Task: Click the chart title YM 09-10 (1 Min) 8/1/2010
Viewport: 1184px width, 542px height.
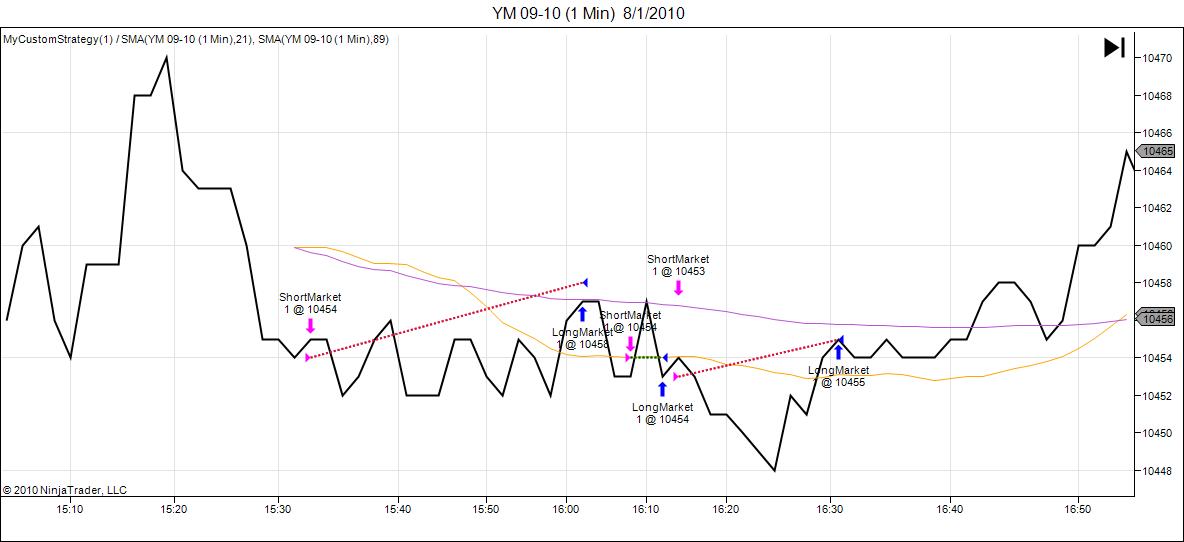Action: 589,13
